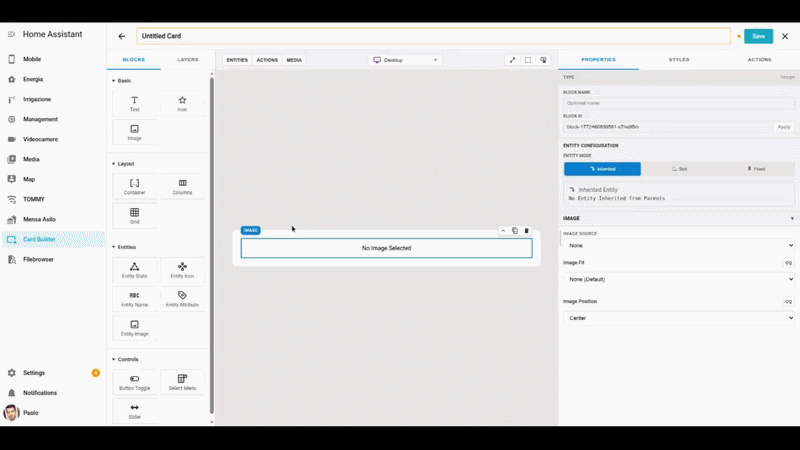Open the Image Position dropdown
Image resolution: width=800 pixels, height=450 pixels.
click(679, 318)
